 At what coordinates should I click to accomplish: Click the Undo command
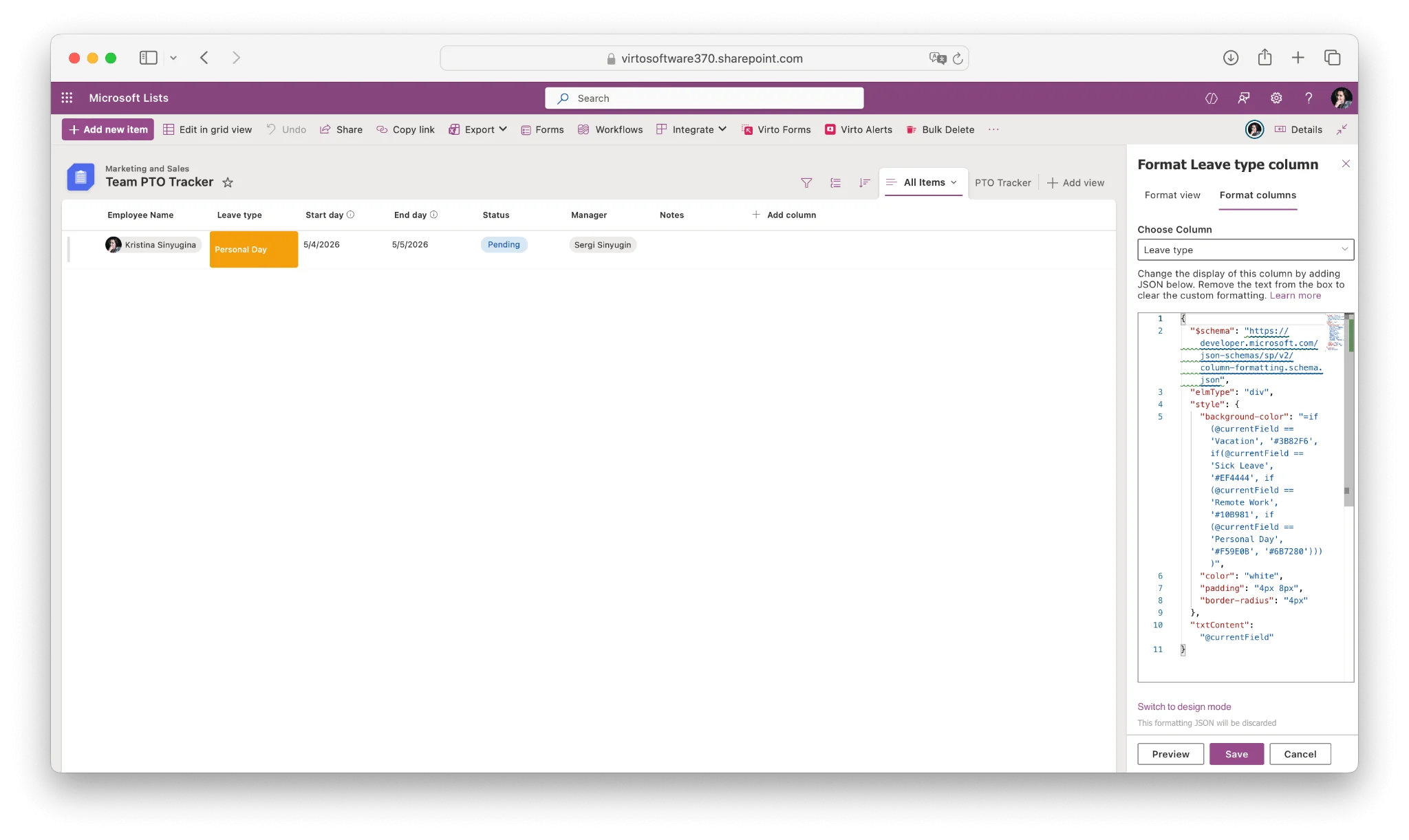[x=286, y=129]
